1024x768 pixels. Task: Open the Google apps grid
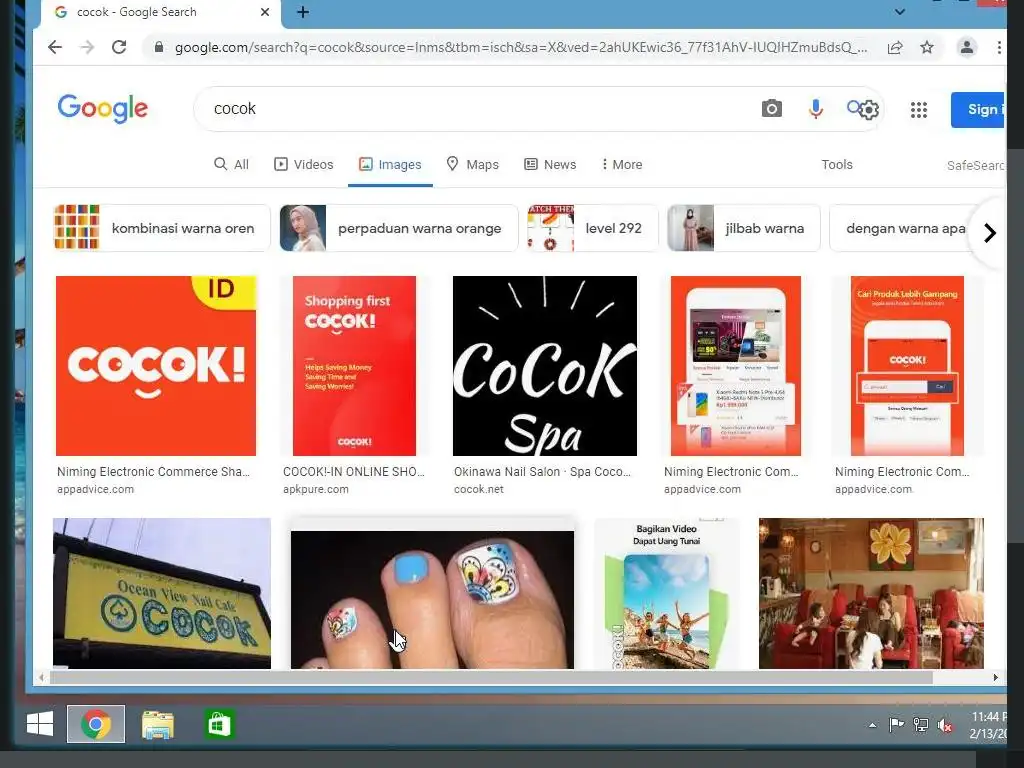pos(919,110)
